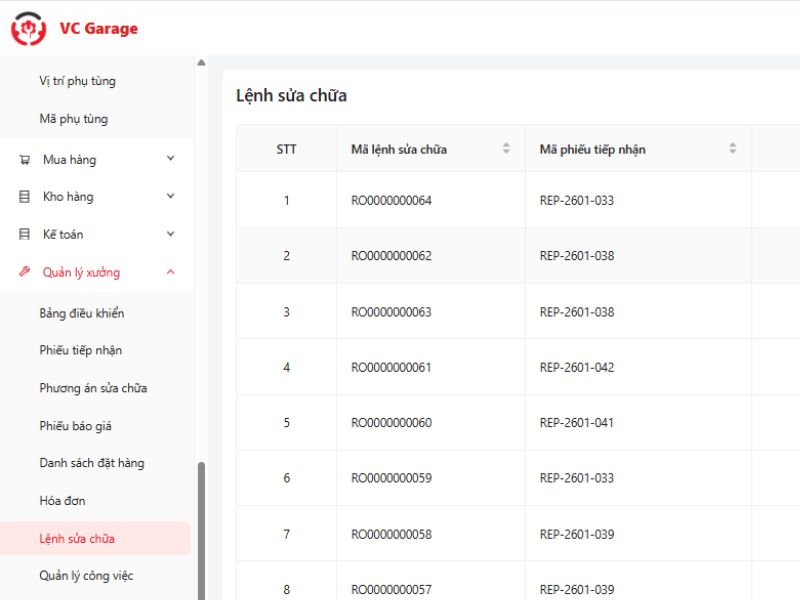Open Quản lý công việc page
800x600 pixels.
[x=86, y=576]
